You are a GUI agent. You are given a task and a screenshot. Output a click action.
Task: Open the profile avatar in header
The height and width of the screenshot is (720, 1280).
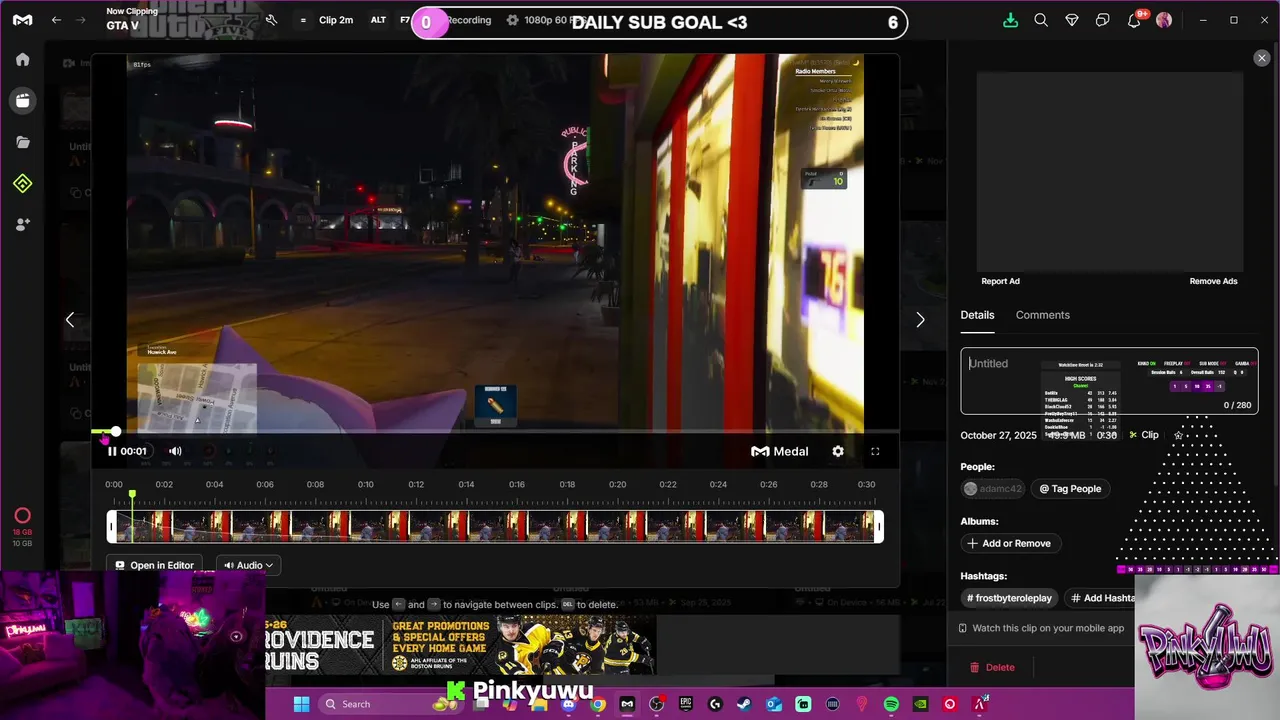(x=1164, y=20)
